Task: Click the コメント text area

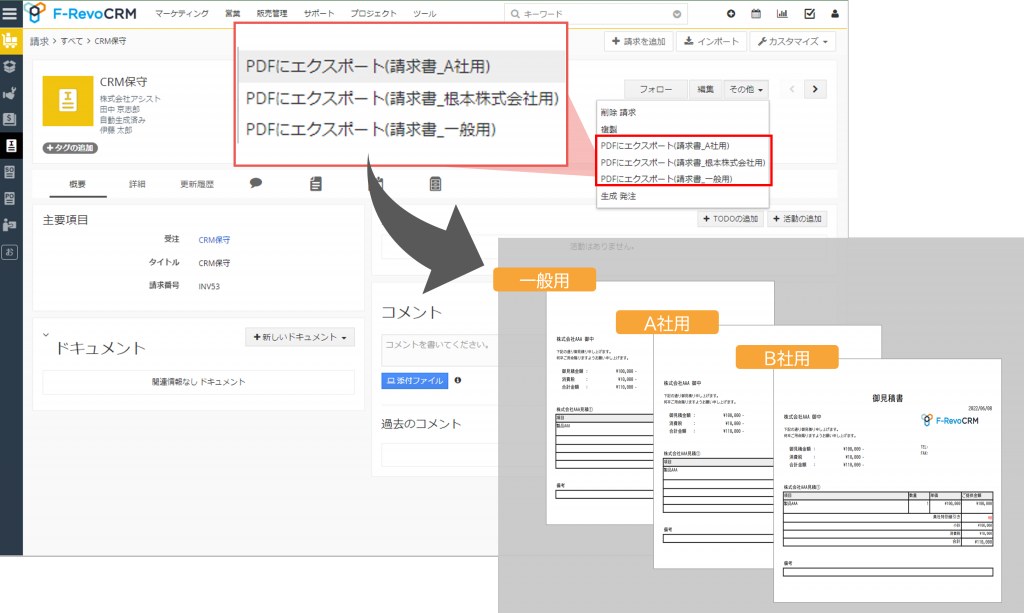Action: pos(440,350)
